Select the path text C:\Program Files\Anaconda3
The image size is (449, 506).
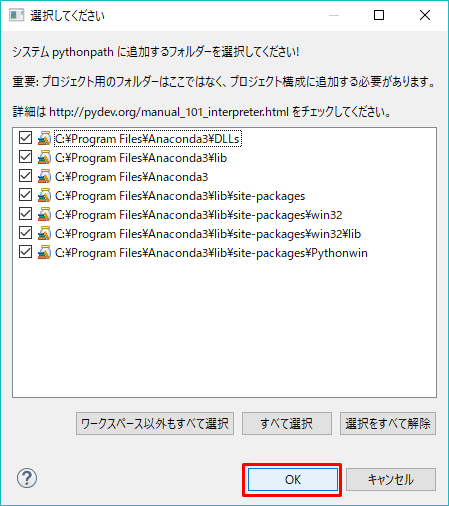click(x=132, y=177)
